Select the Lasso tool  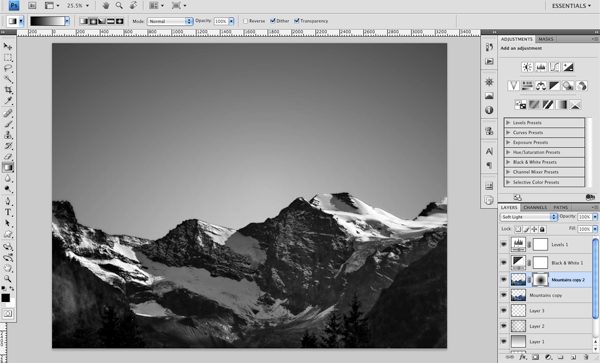tap(8, 68)
